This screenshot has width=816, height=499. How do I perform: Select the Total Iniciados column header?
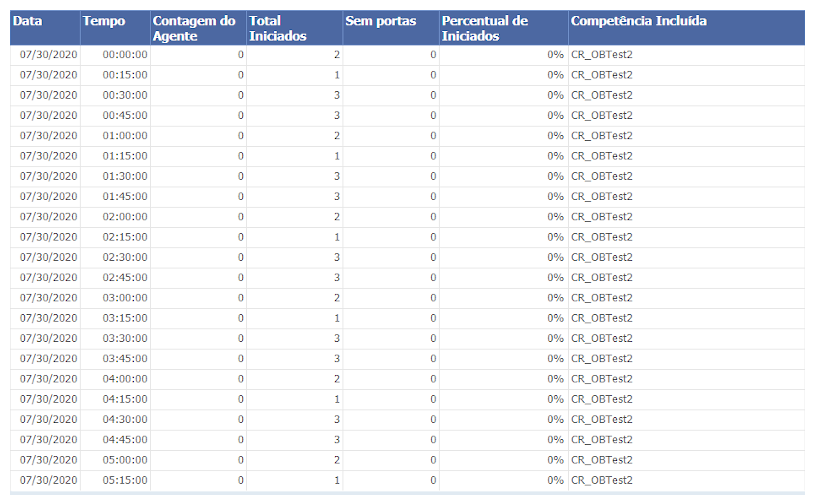pos(295,28)
